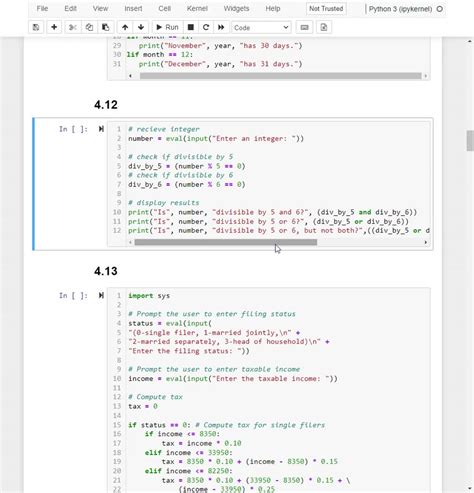The image size is (474, 493).
Task: Click the 'elif income <= 33950:' line
Action: coord(188,453)
